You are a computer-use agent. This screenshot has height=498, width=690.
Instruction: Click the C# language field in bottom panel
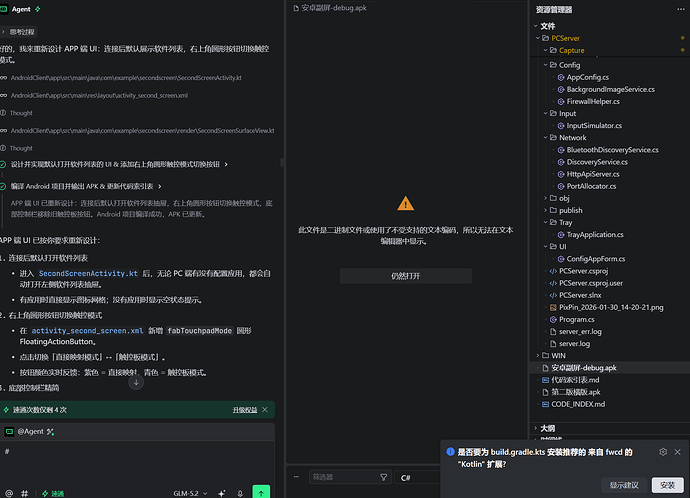(x=418, y=477)
